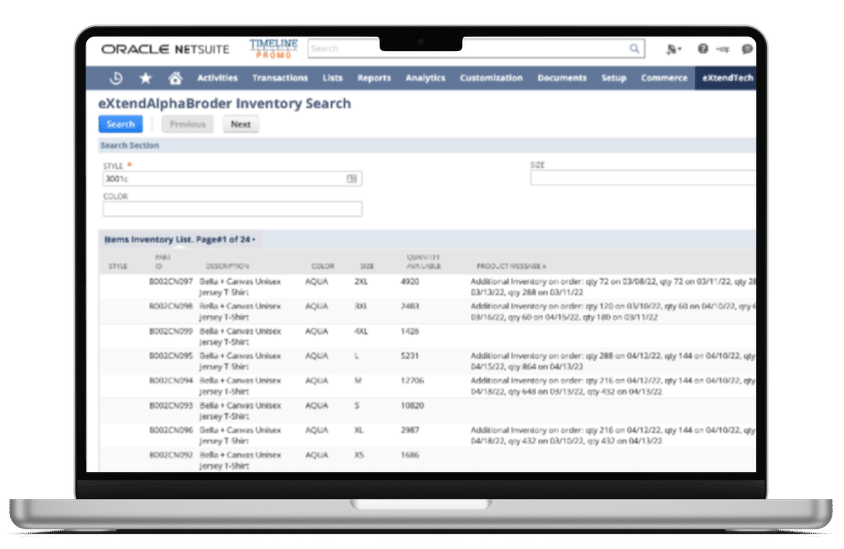The width and height of the screenshot is (844, 549).
Task: Open the Activities menu
Action: tap(217, 78)
